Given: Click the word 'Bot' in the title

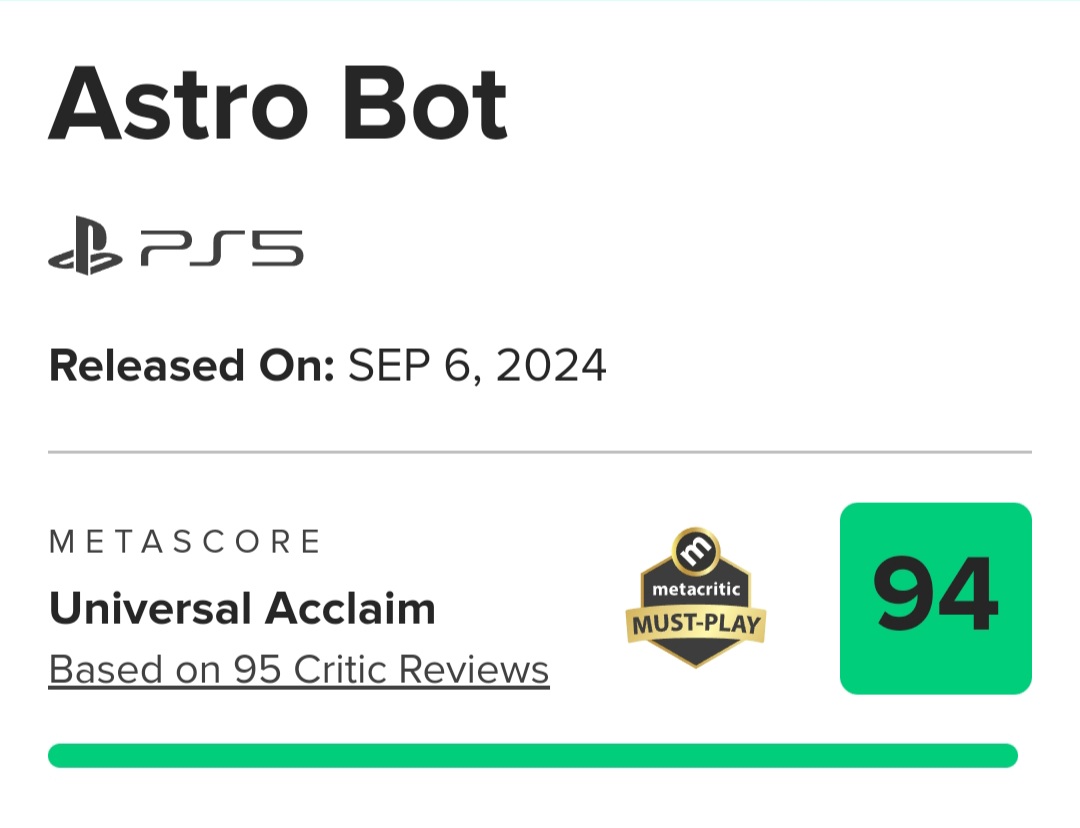Looking at the screenshot, I should point(424,104).
